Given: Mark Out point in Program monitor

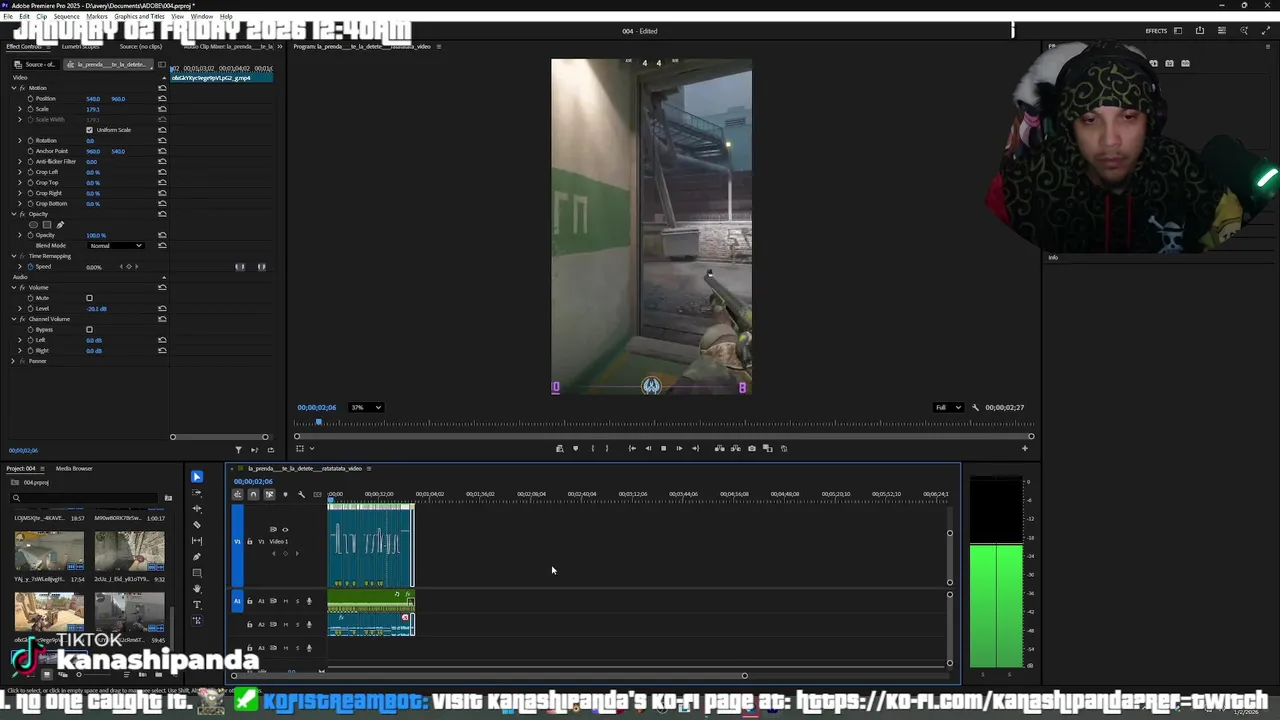Looking at the screenshot, I should tap(607, 448).
